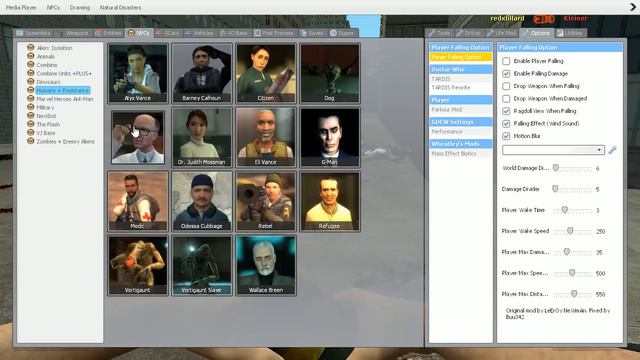Switch to the Post Process tab
The width and height of the screenshot is (640, 360).
tap(274, 33)
